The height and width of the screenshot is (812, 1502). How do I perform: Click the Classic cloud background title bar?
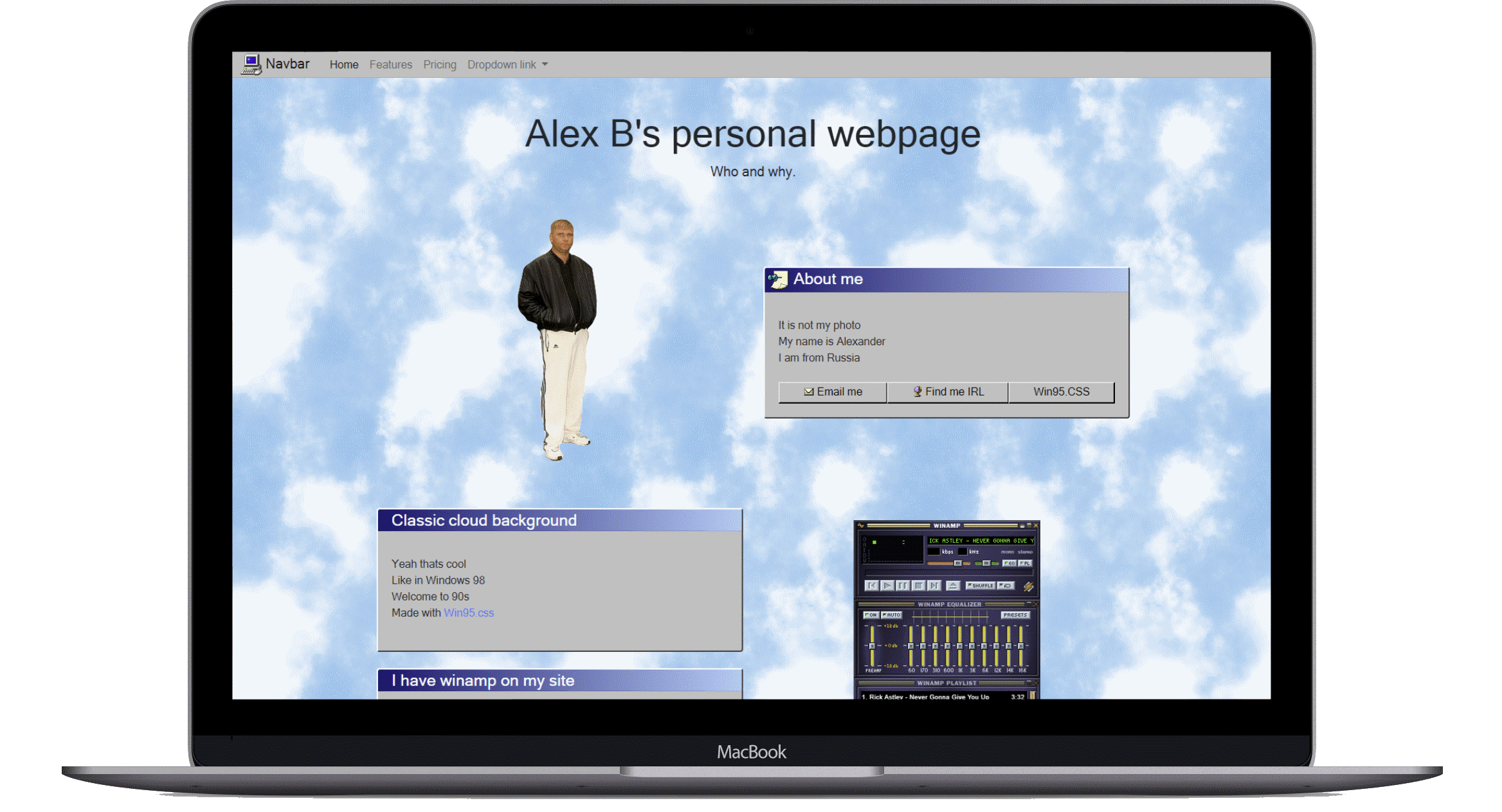pos(560,520)
